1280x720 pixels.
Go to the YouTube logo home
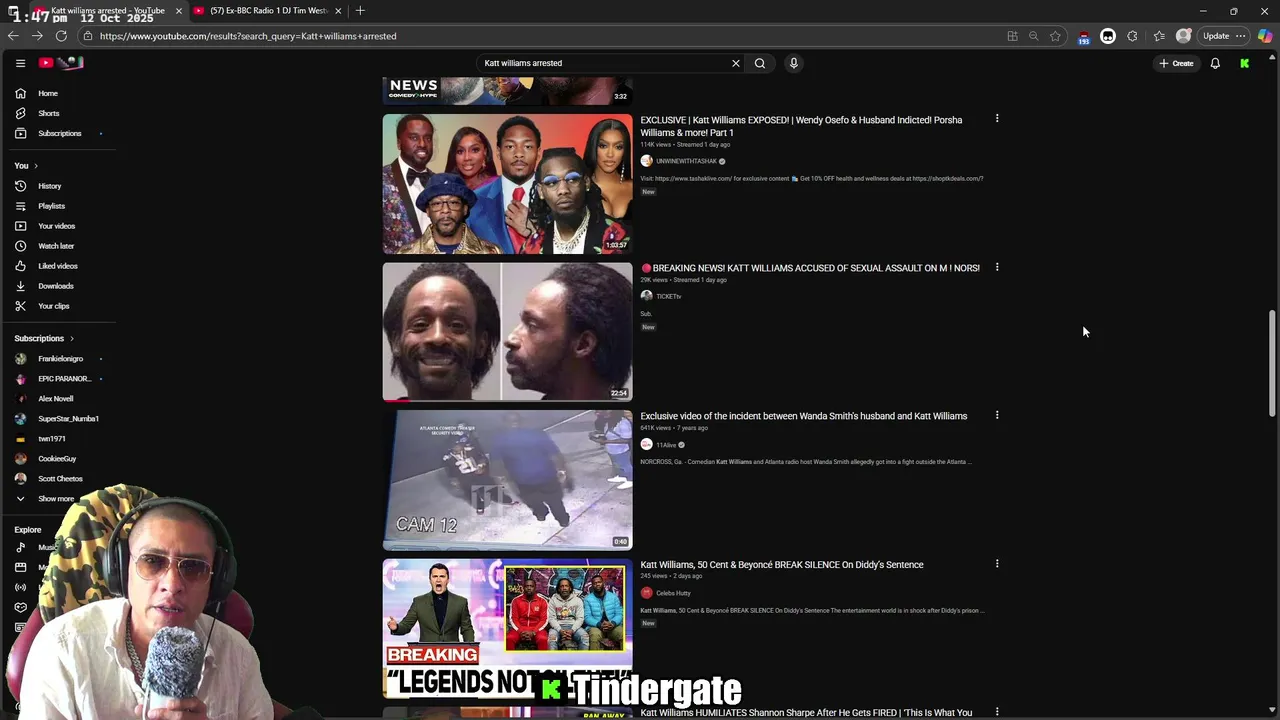point(61,63)
